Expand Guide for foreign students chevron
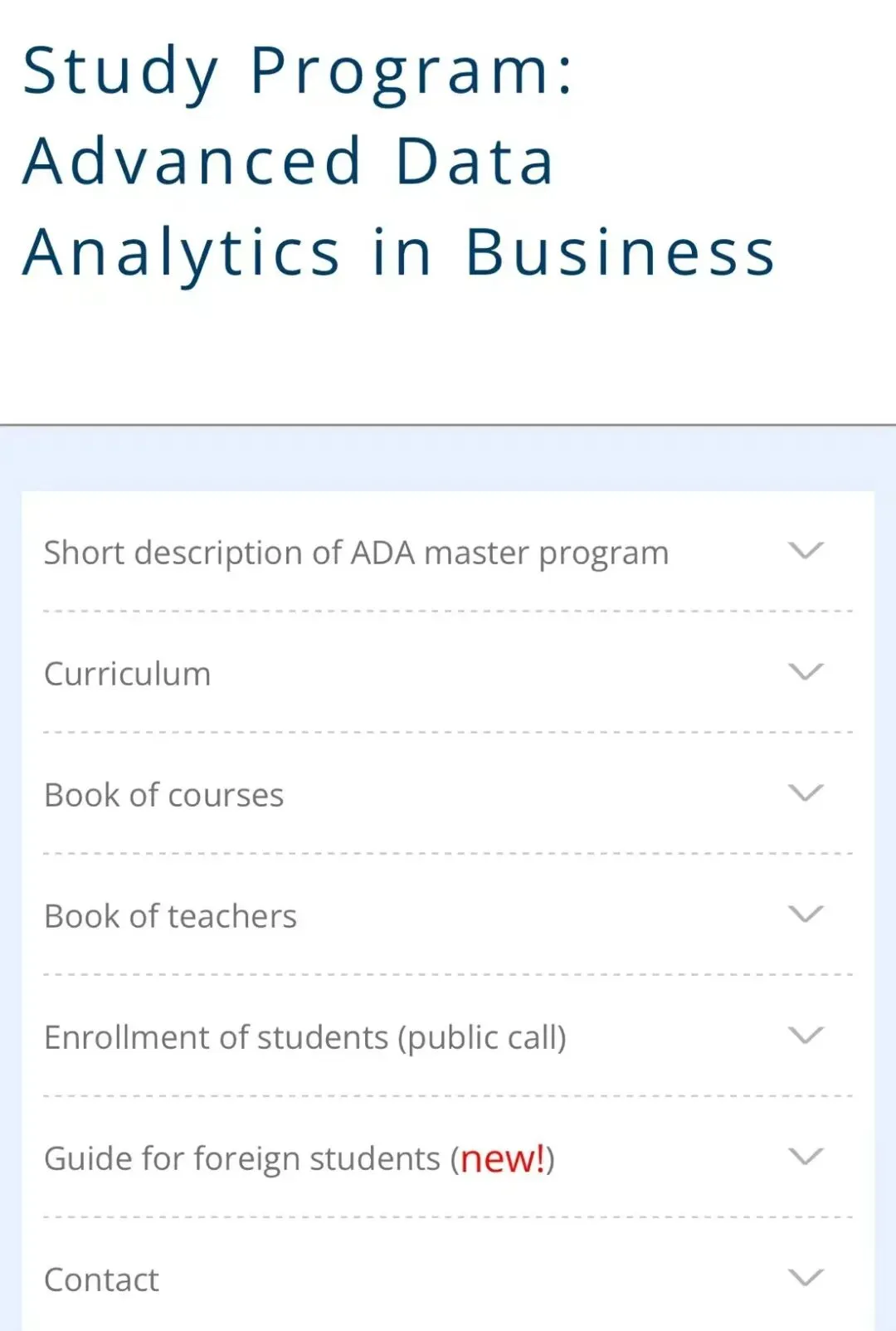Image resolution: width=896 pixels, height=1331 pixels. coord(806,1157)
